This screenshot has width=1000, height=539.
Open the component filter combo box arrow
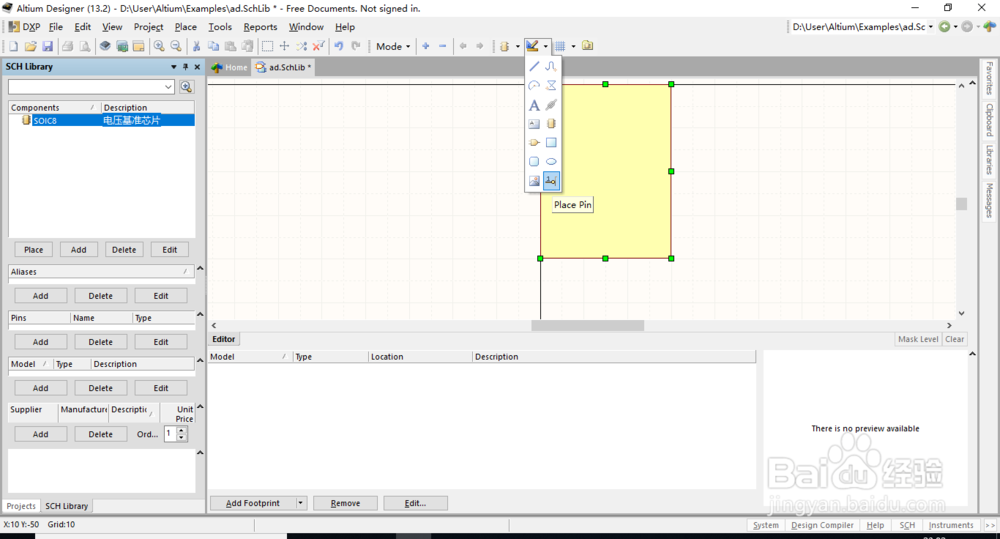click(168, 87)
